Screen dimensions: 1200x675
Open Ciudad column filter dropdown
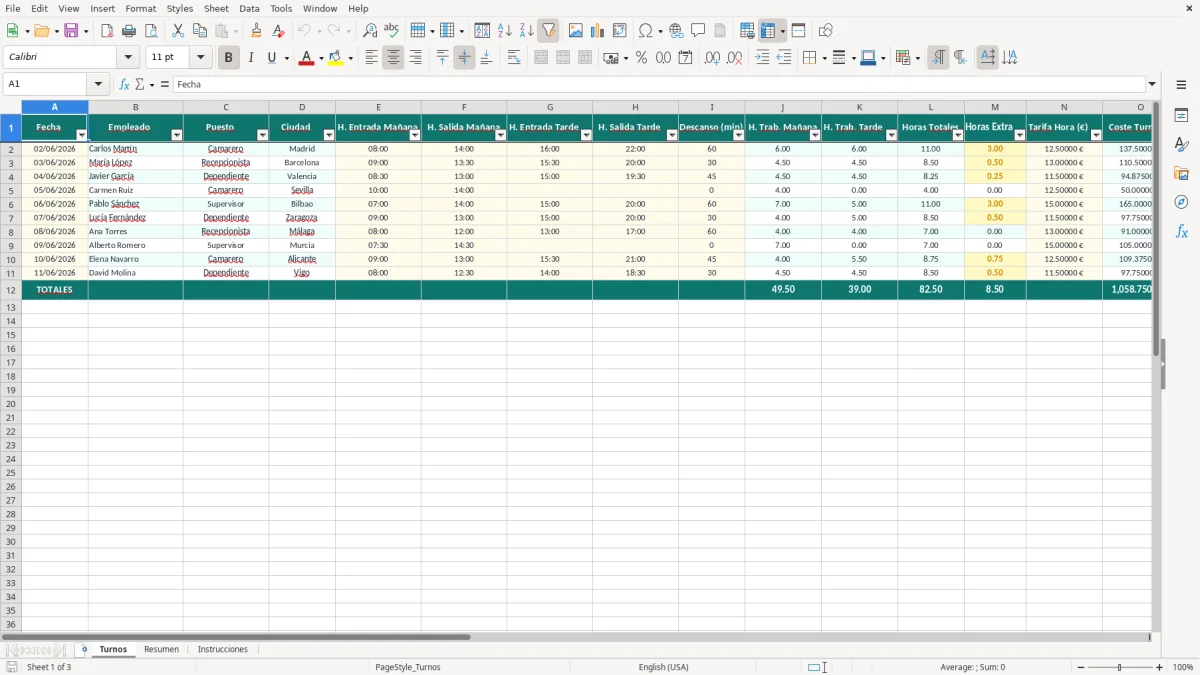point(329,135)
